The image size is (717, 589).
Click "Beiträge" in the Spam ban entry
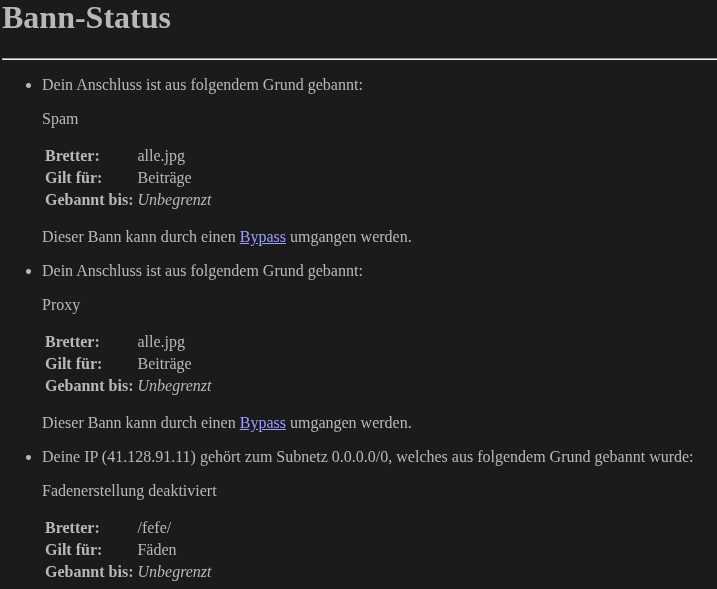point(164,178)
